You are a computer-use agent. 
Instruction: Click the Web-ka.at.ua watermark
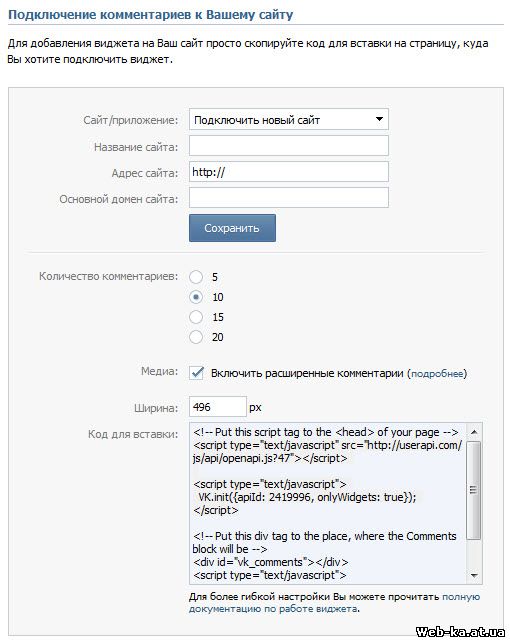click(x=460, y=631)
